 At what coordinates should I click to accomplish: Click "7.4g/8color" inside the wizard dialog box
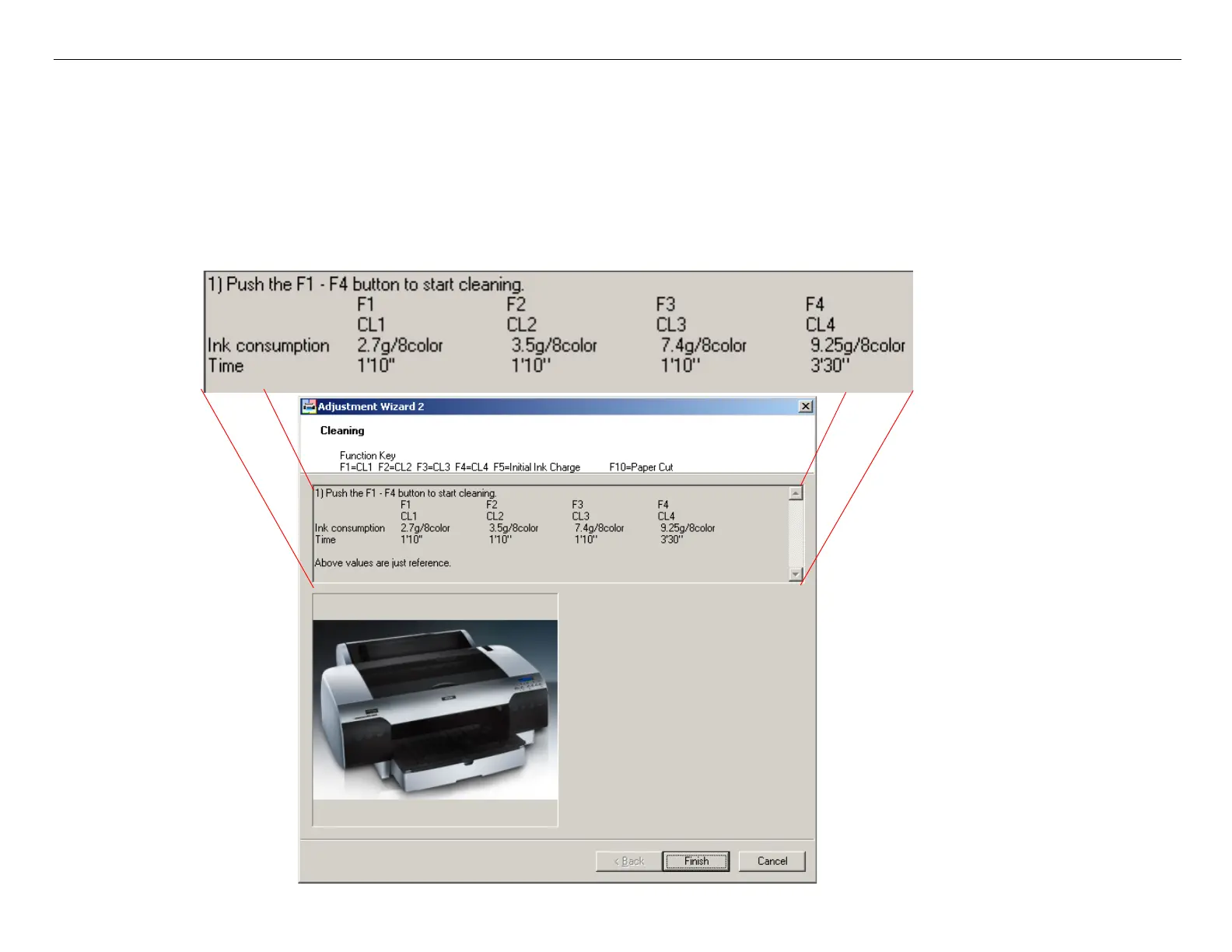pyautogui.click(x=600, y=528)
